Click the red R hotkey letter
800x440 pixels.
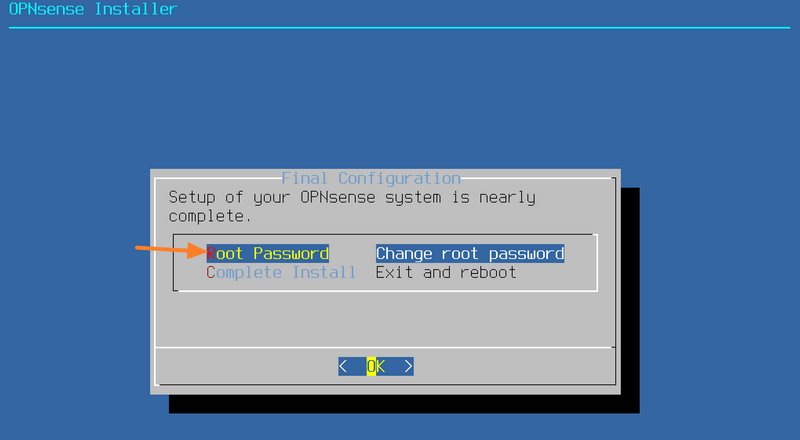coord(211,254)
